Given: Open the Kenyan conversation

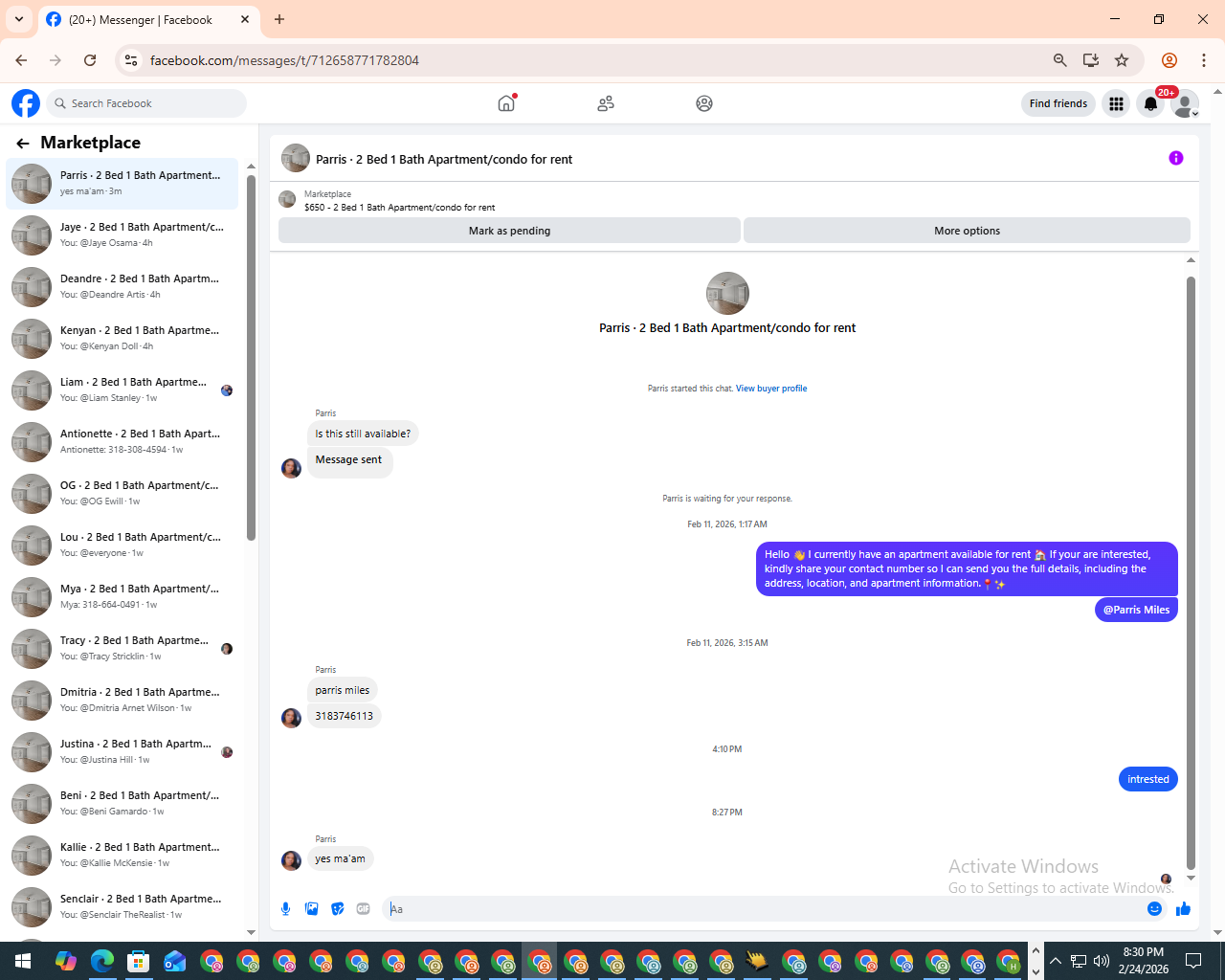Looking at the screenshot, I should [122, 339].
